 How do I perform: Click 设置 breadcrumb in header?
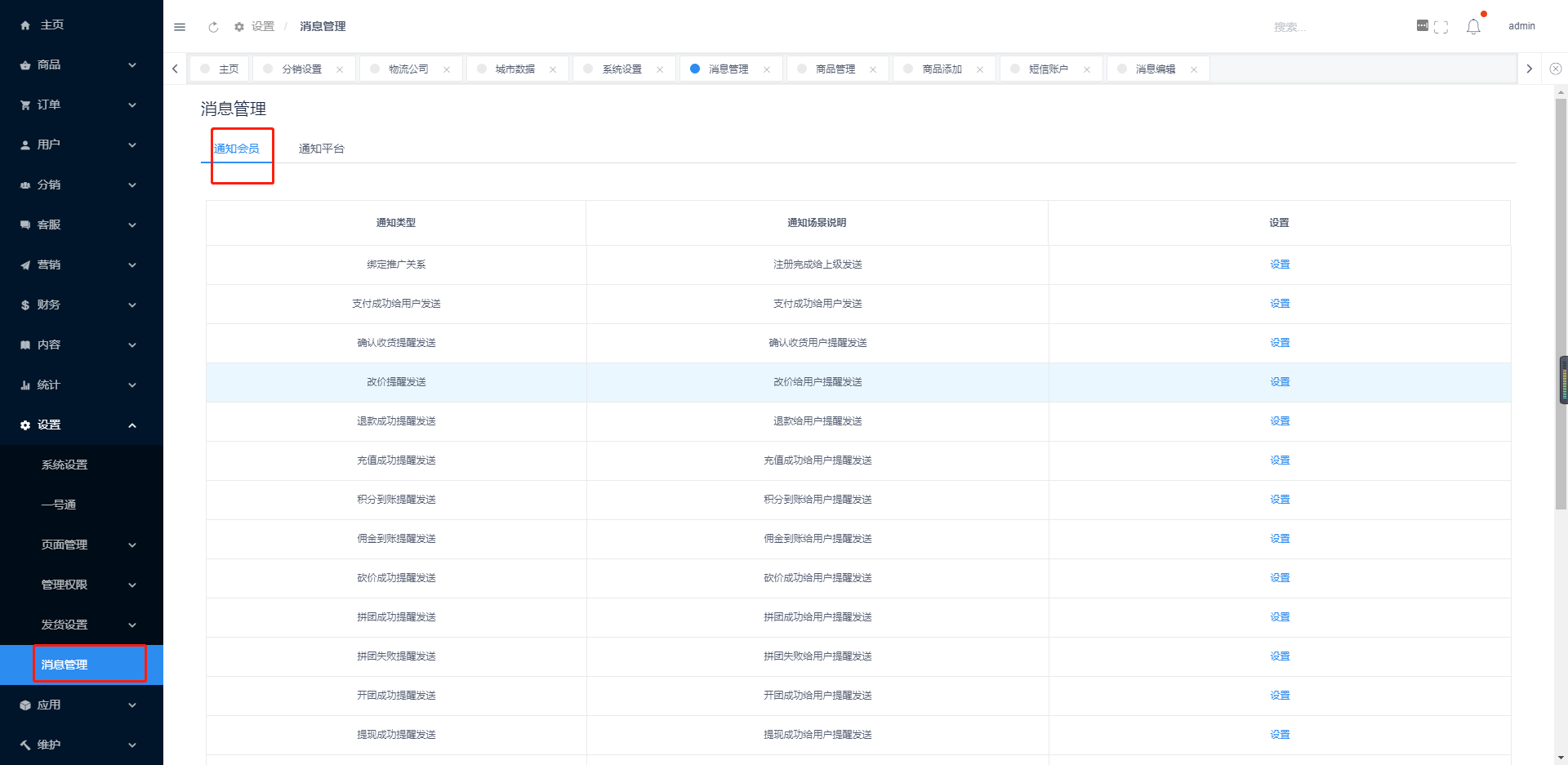tap(263, 27)
